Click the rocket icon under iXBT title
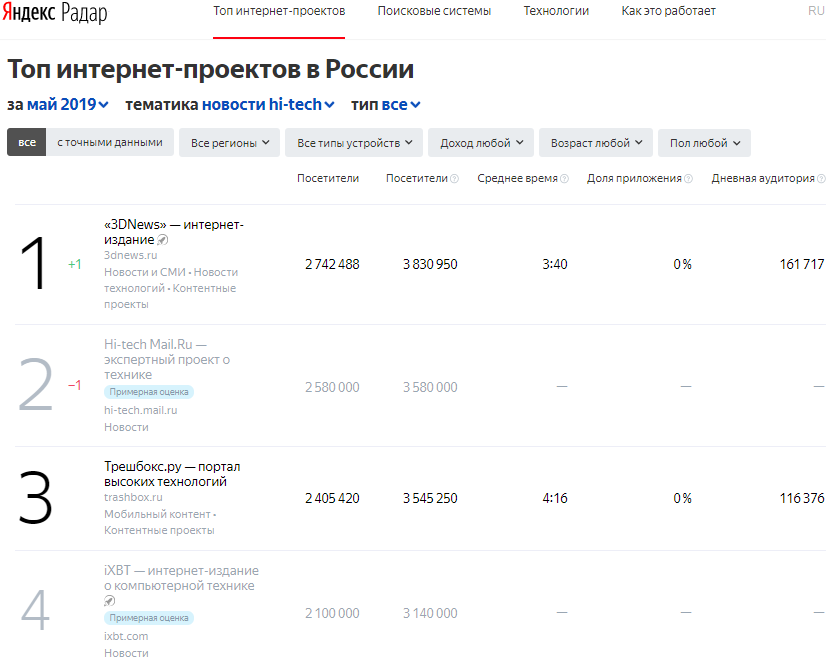The height and width of the screenshot is (670, 826). click(x=110, y=600)
